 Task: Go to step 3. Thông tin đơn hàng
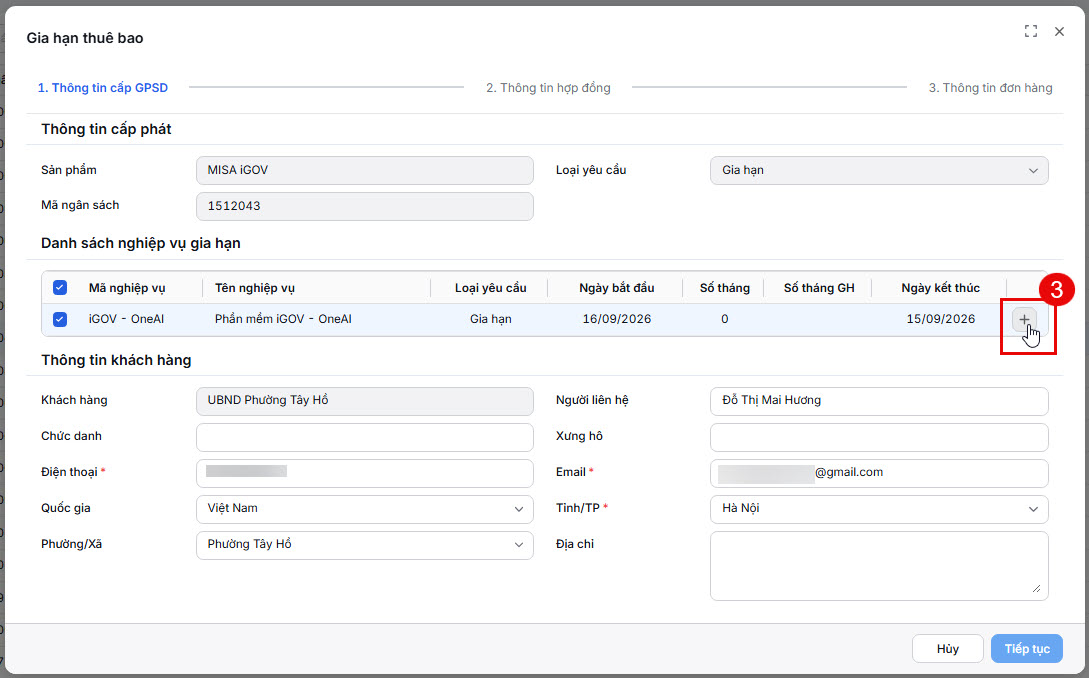click(x=990, y=88)
